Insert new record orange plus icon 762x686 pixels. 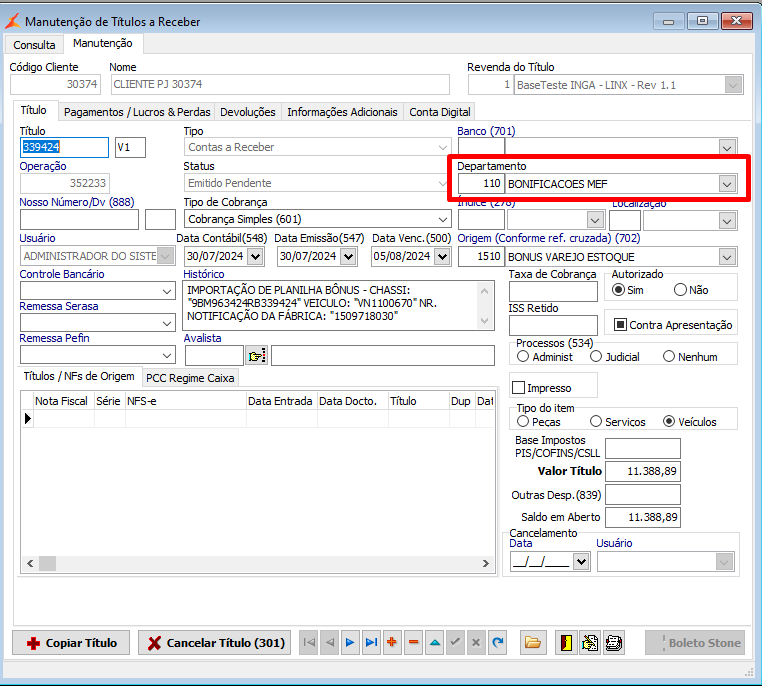coord(392,643)
